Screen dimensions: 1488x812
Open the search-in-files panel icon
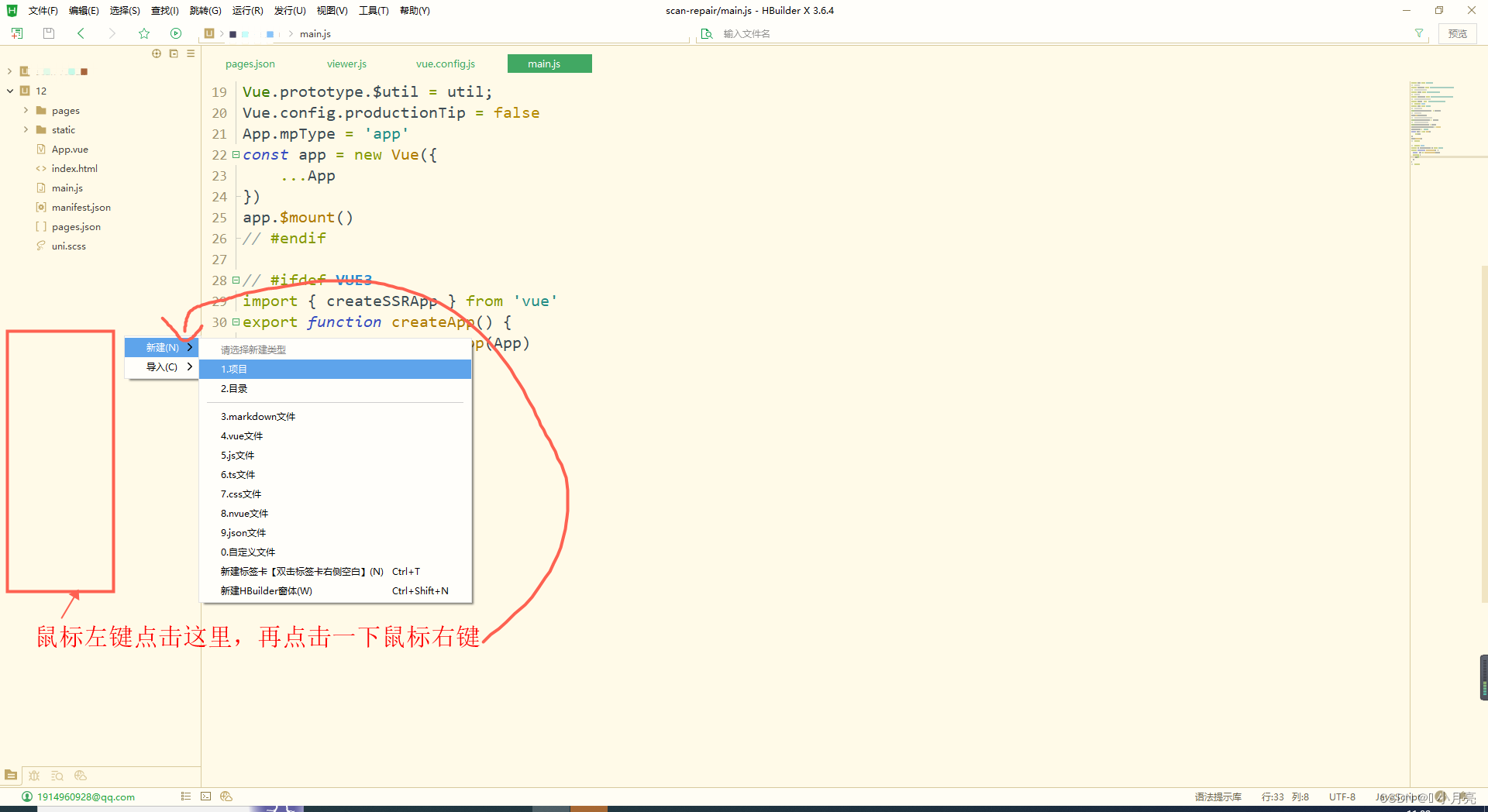pyautogui.click(x=57, y=776)
